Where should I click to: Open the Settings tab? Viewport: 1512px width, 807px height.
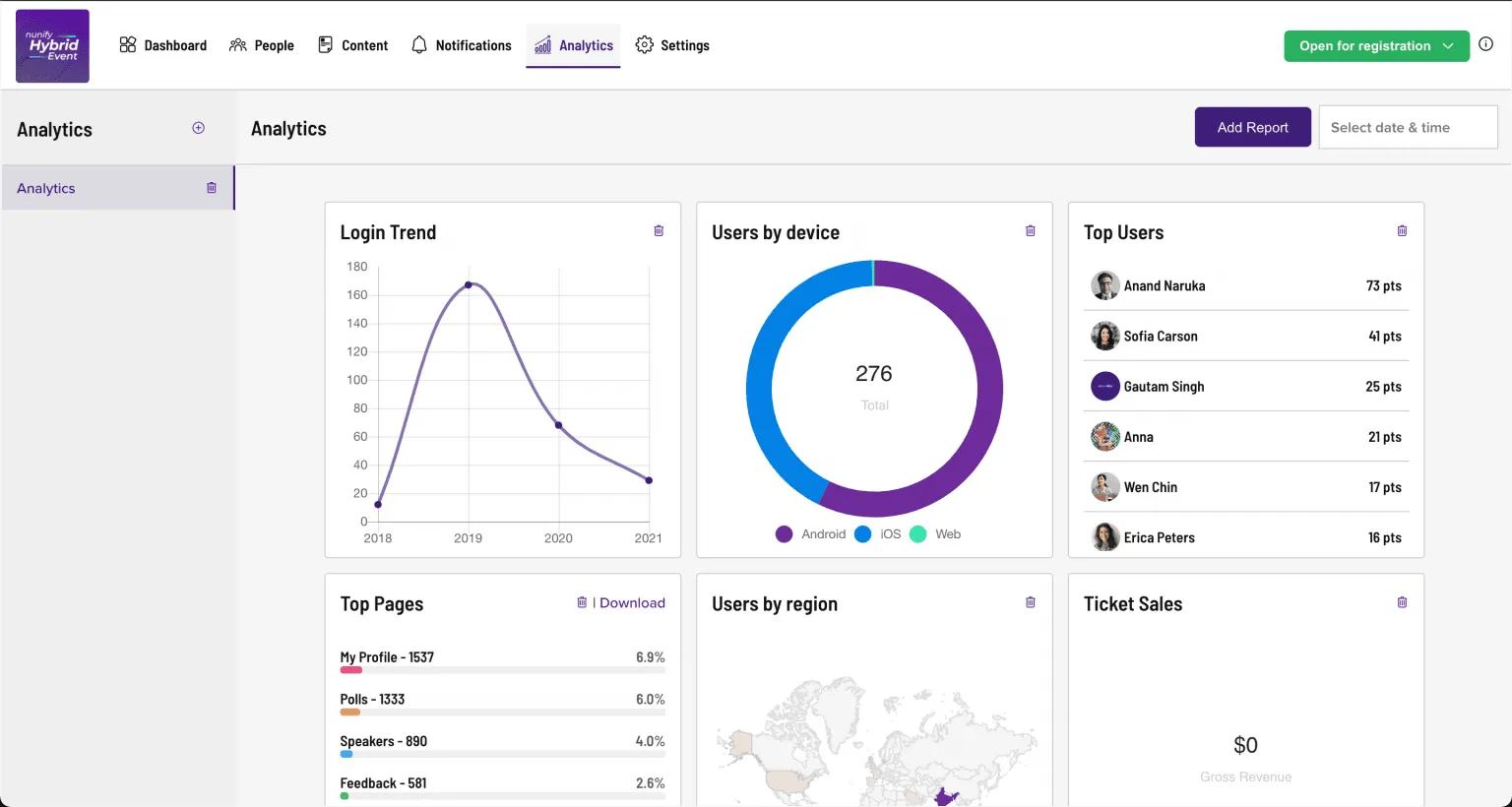(673, 45)
